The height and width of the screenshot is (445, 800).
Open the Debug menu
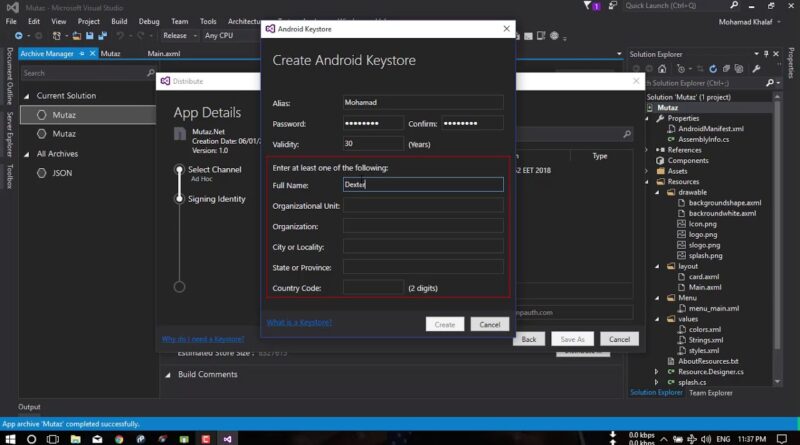(x=149, y=21)
